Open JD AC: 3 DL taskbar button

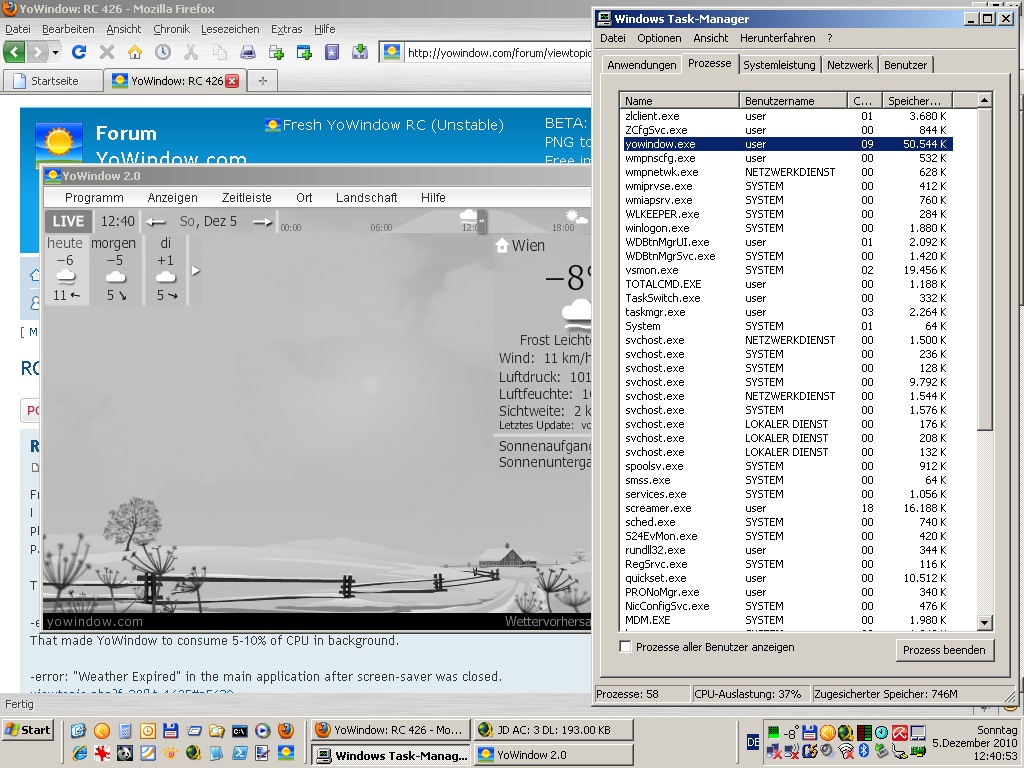554,730
